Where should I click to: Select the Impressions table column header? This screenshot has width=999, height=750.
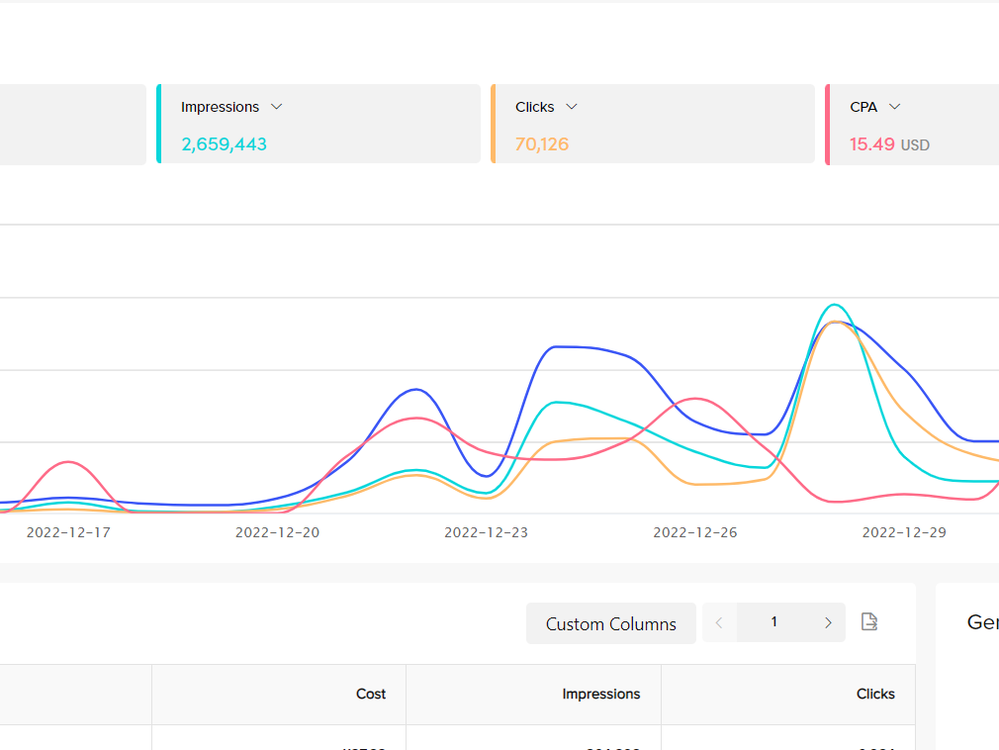pyautogui.click(x=601, y=694)
